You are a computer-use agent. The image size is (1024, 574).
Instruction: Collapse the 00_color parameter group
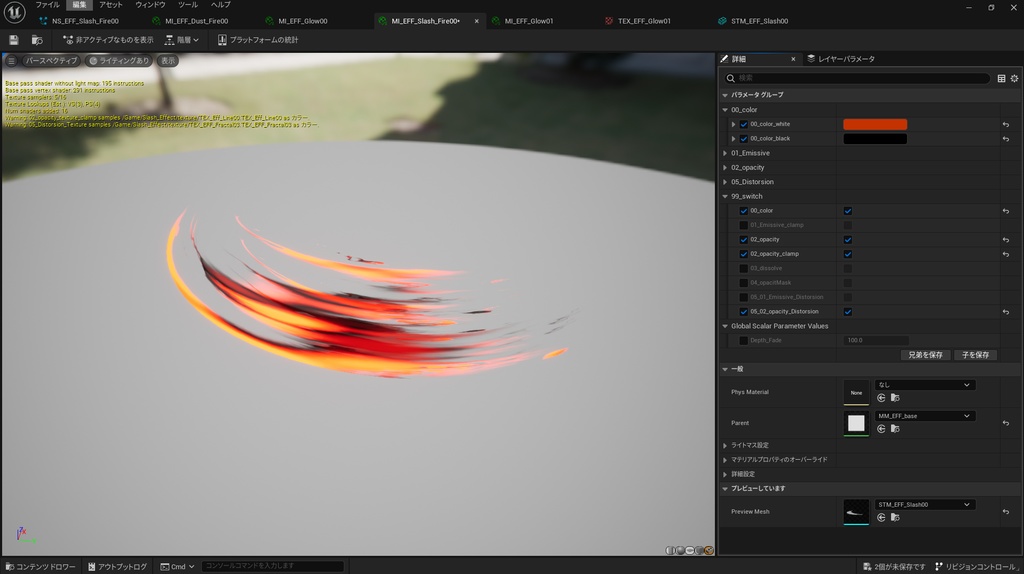pos(725,110)
